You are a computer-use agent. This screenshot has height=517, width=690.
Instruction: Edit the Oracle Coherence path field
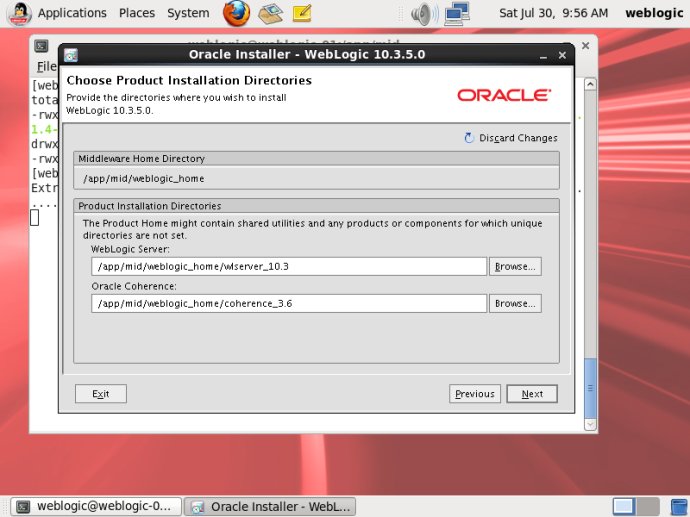[x=289, y=303]
